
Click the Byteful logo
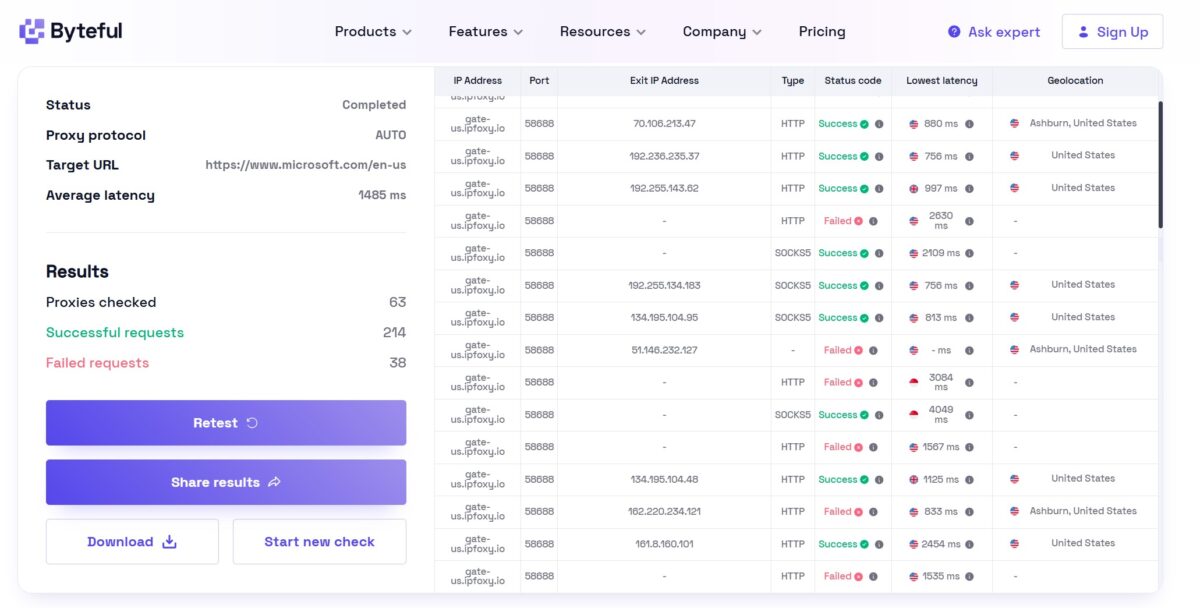point(71,31)
